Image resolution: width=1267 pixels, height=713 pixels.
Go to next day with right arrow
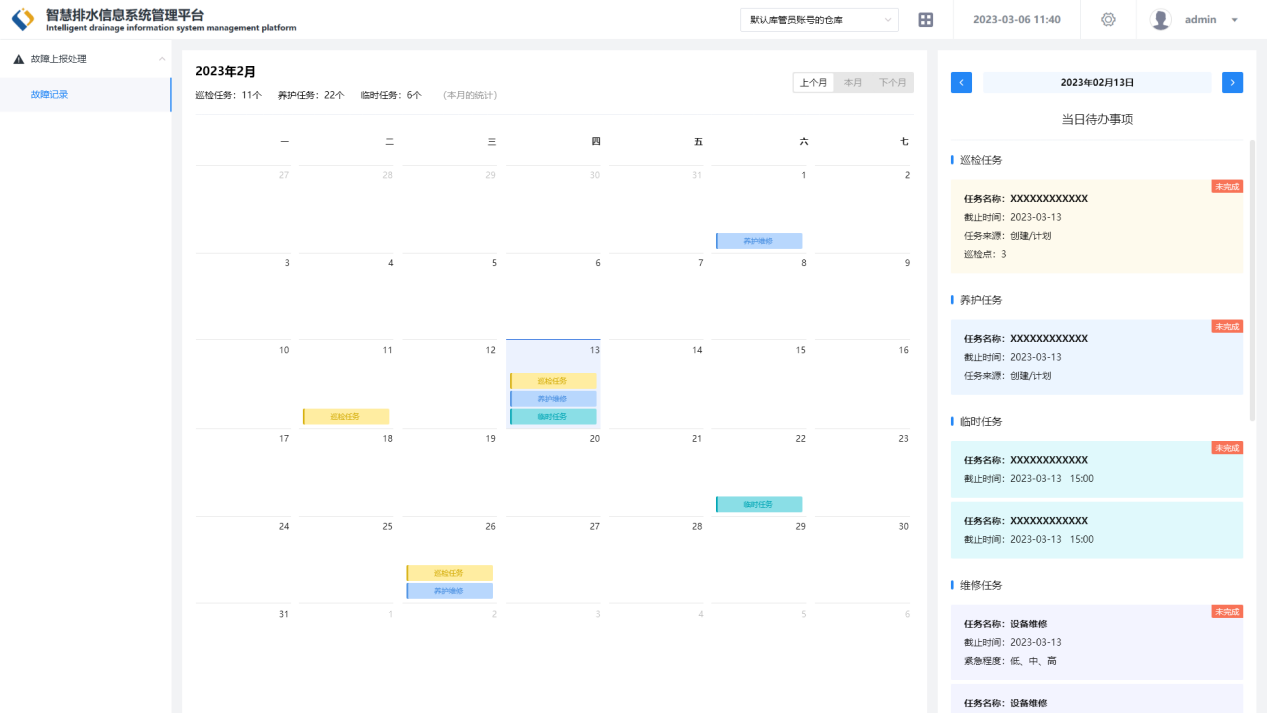(1232, 83)
